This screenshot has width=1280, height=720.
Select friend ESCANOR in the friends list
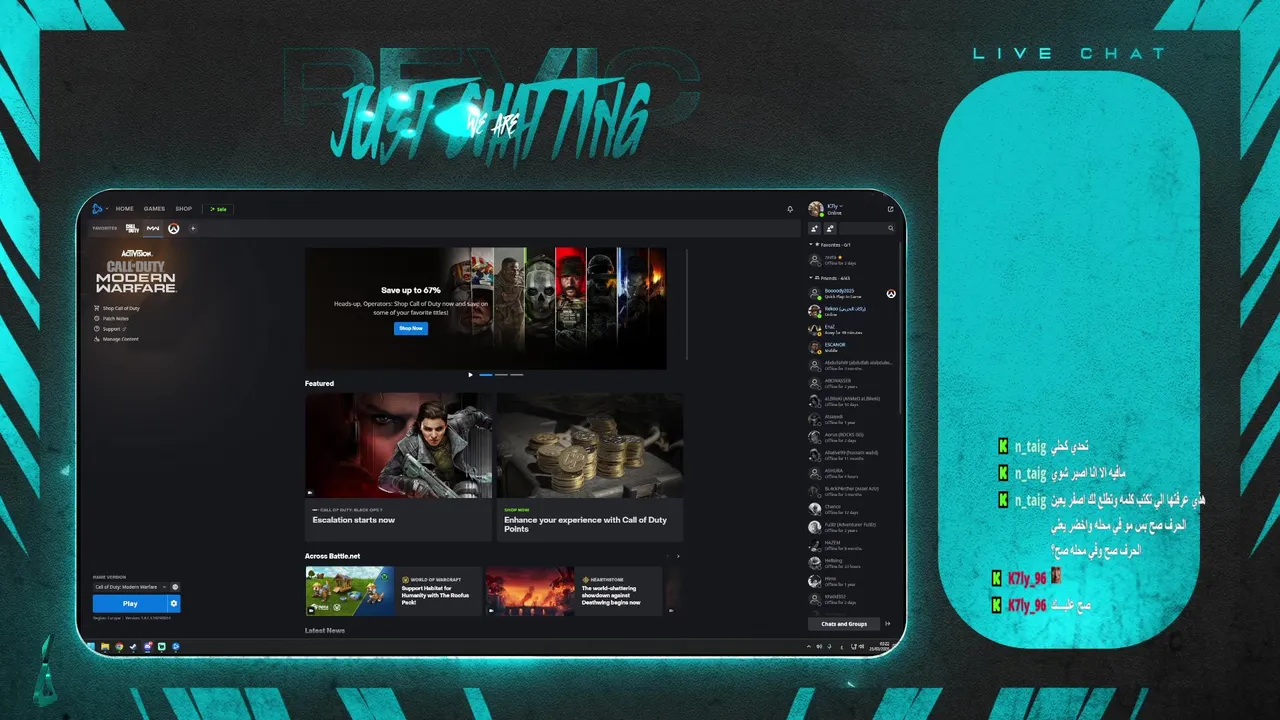pos(852,347)
